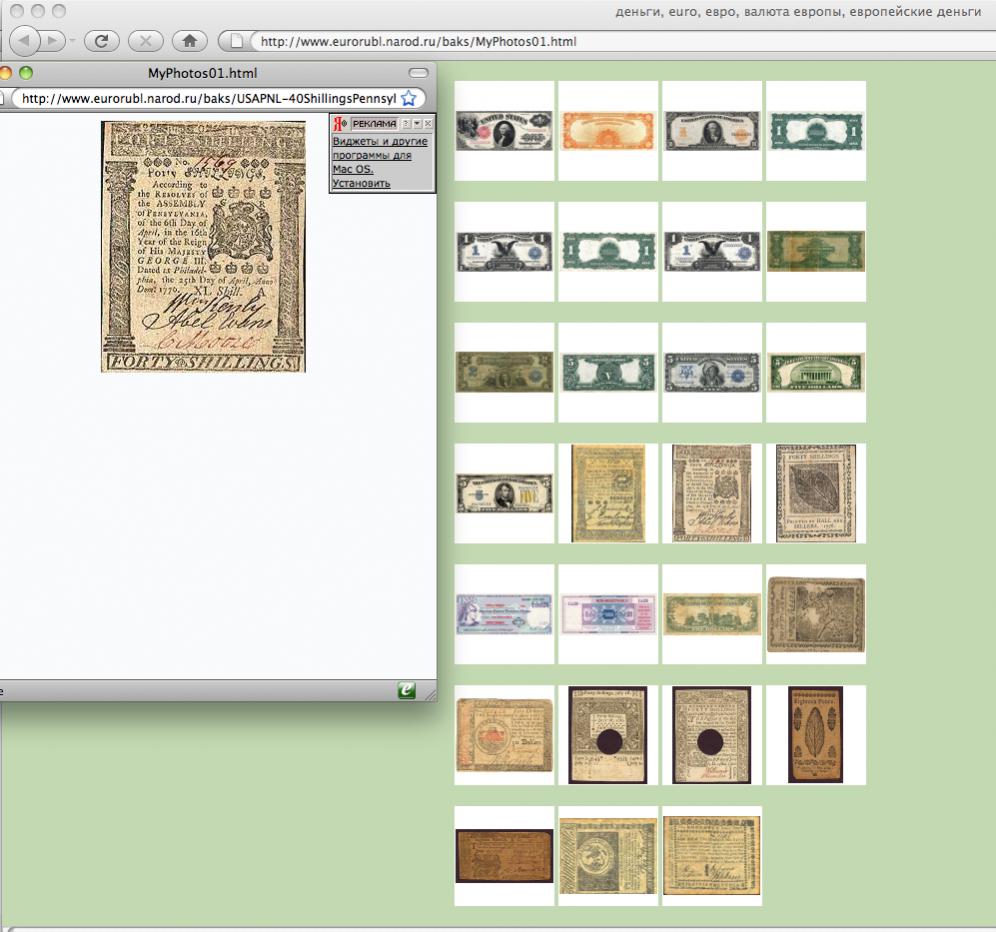The width and height of the screenshot is (996, 932).
Task: Bookmark page with the star icon
Action: pos(408,98)
